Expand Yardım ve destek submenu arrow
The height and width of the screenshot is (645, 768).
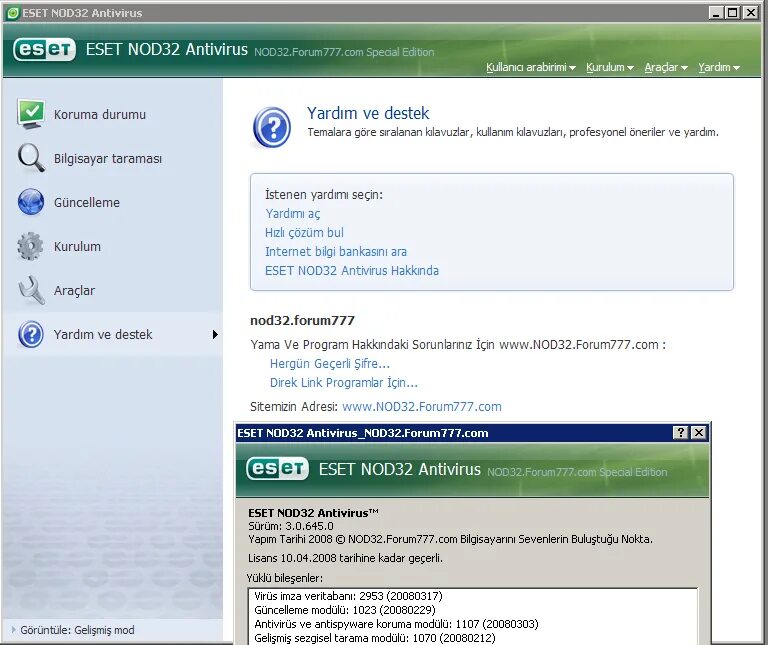215,334
